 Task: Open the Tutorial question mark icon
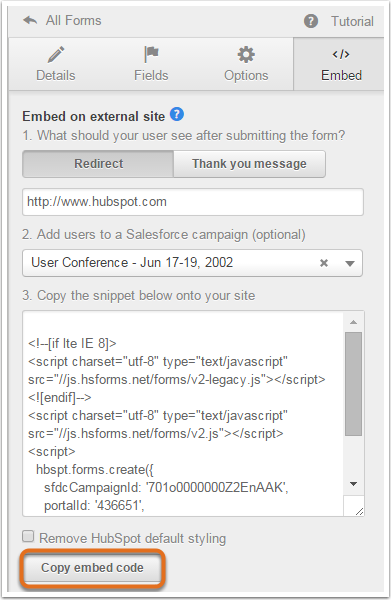(x=311, y=21)
